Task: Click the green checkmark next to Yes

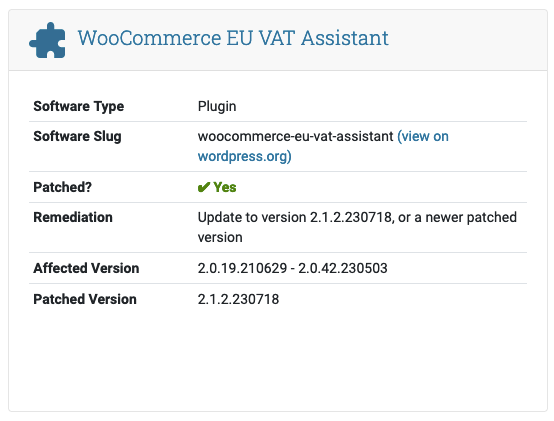Action: coord(204,187)
